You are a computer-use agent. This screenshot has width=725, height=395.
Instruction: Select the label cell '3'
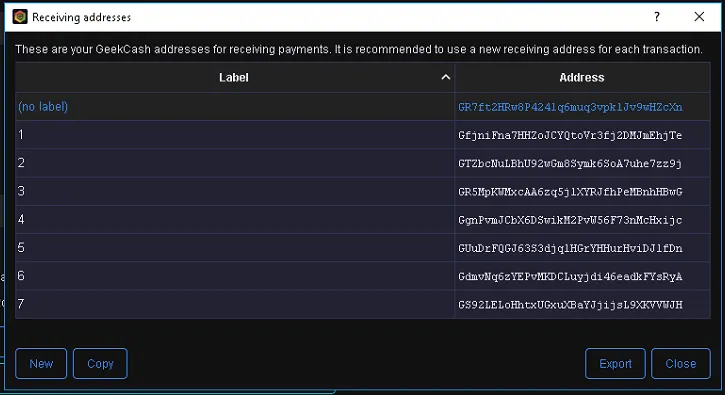coord(234,191)
